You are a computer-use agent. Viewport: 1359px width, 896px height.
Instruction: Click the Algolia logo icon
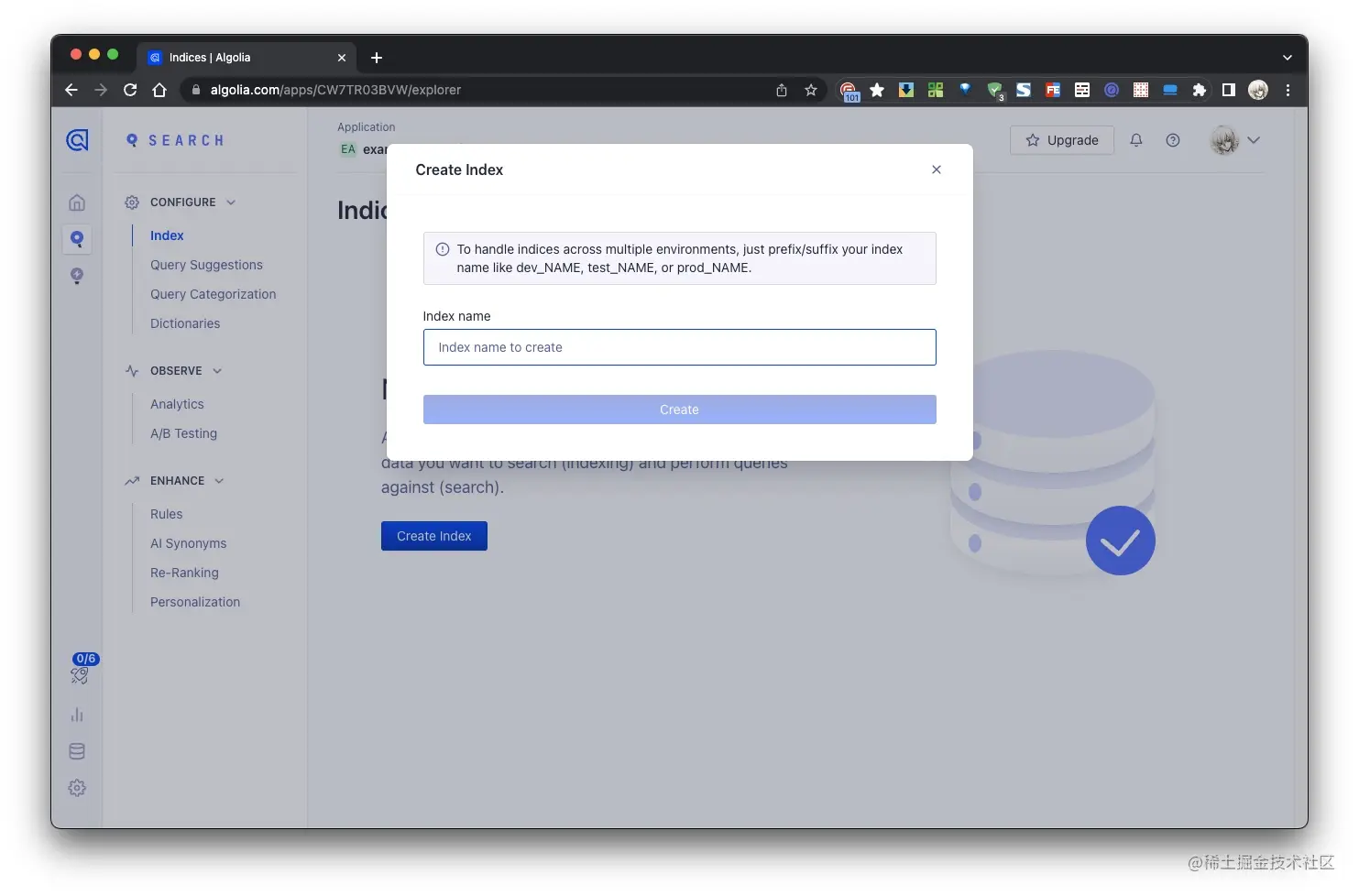point(78,140)
